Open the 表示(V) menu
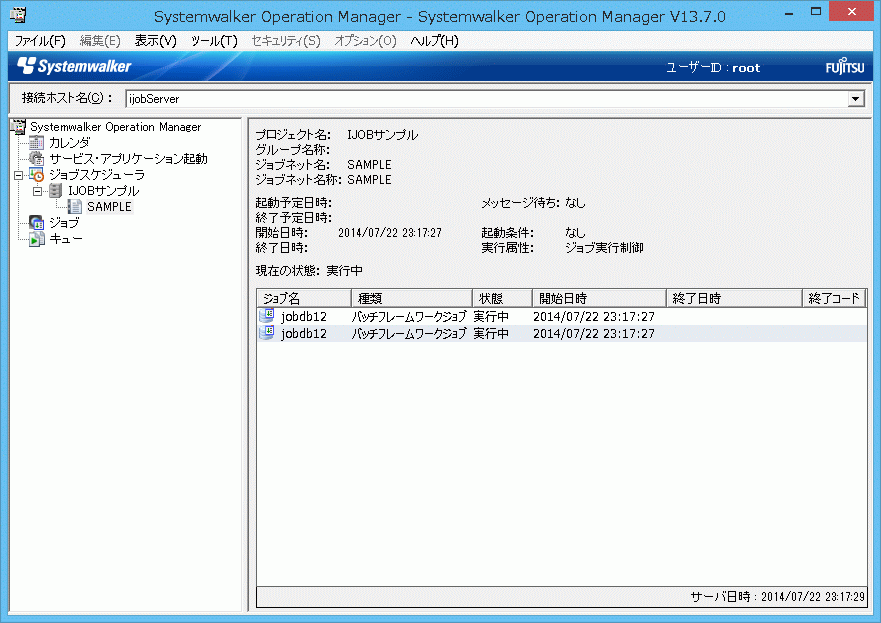 [155, 41]
